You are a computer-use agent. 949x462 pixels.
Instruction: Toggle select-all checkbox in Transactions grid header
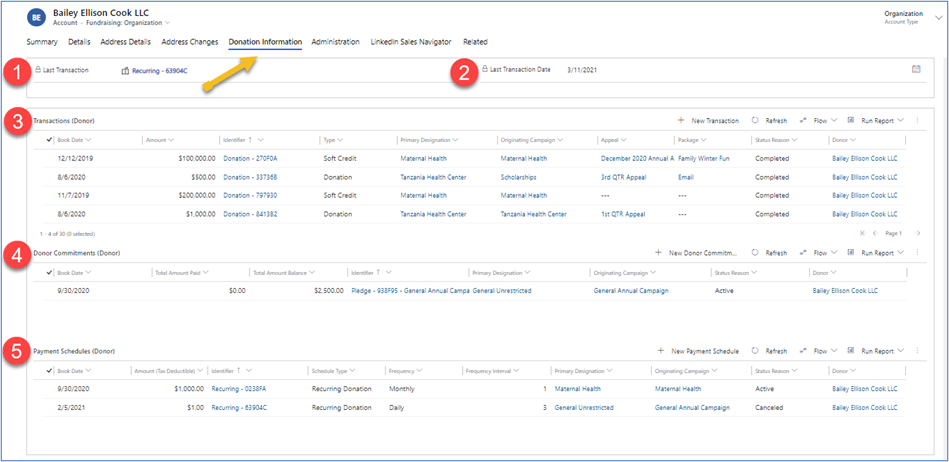click(x=50, y=140)
